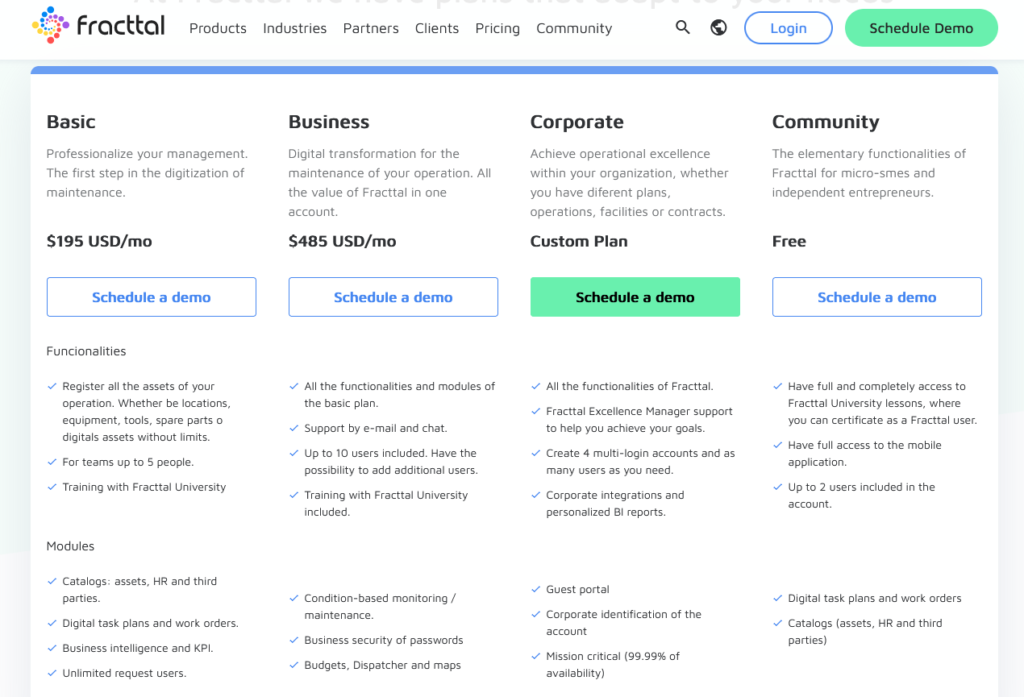The height and width of the screenshot is (697, 1024).
Task: Go to the Pricing page
Action: (498, 28)
